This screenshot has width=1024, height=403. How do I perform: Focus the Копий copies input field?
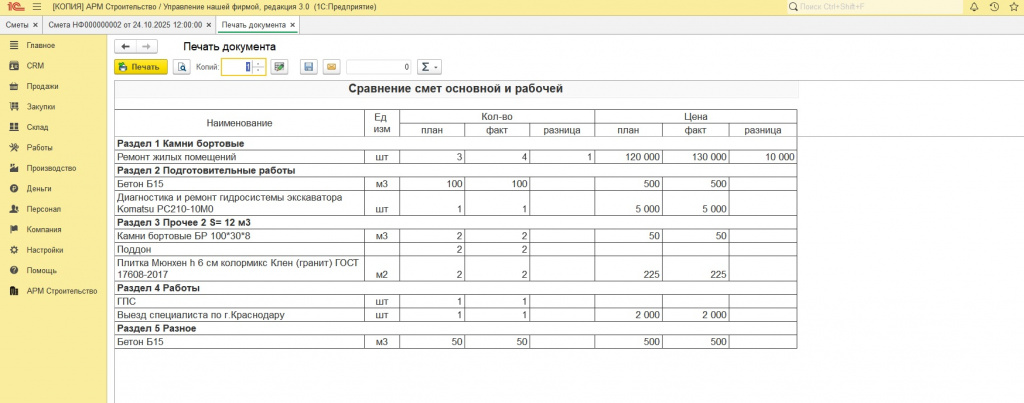point(237,67)
